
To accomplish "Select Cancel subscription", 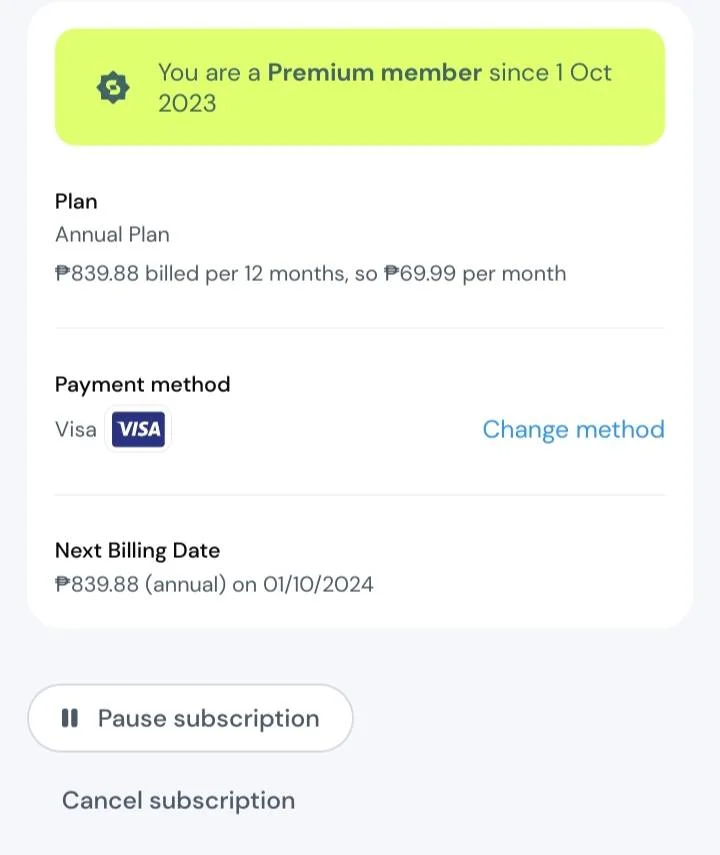I will click(x=178, y=800).
